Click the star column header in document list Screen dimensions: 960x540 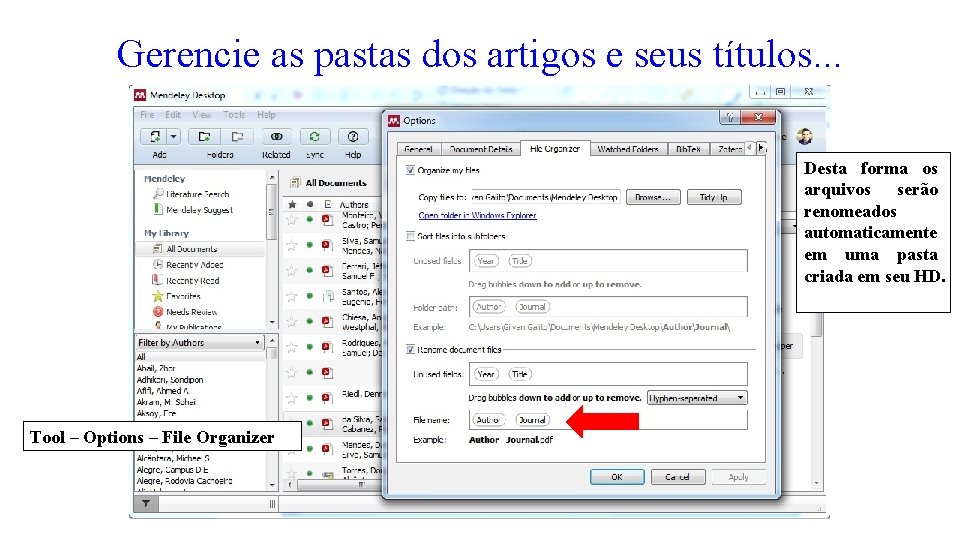point(292,204)
